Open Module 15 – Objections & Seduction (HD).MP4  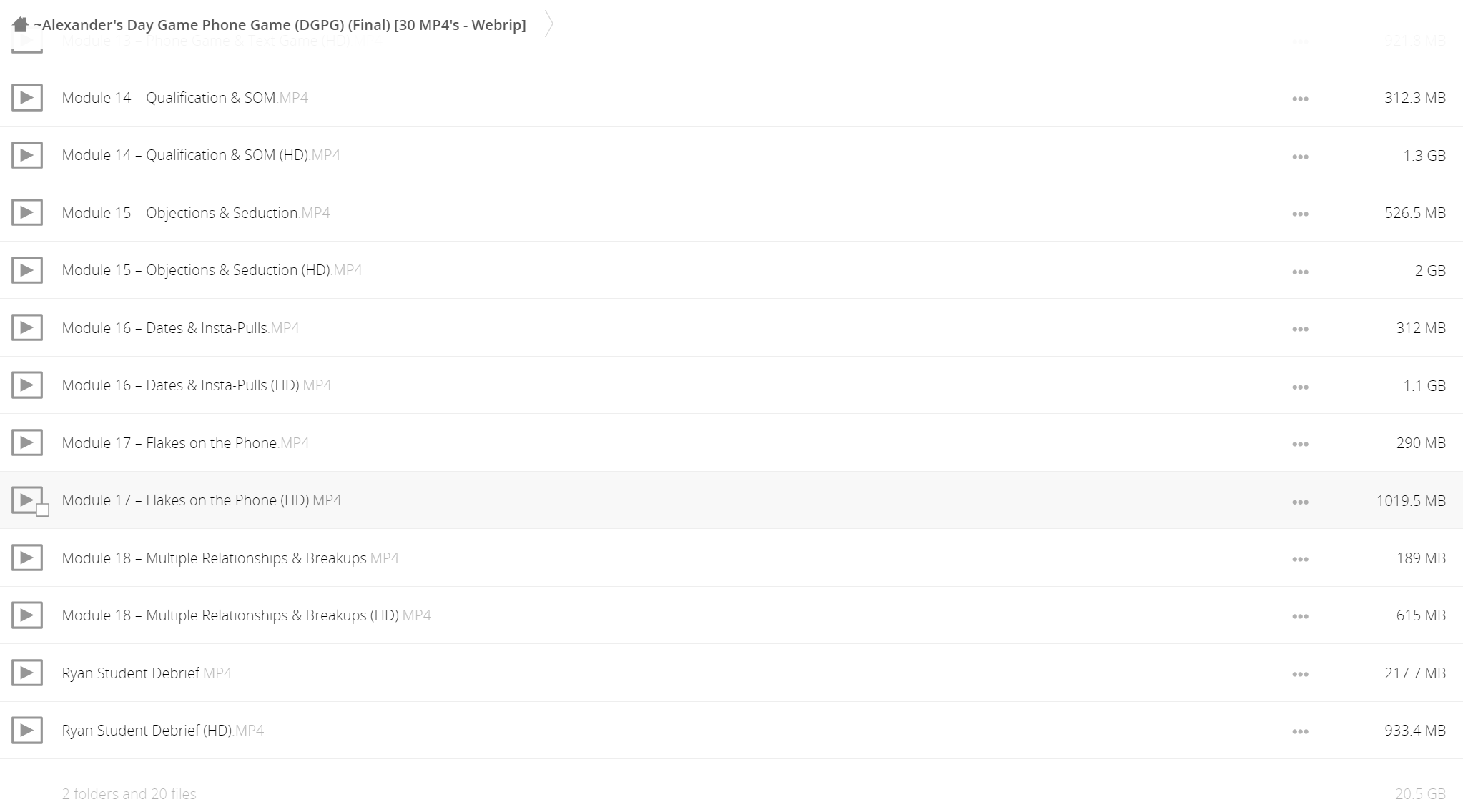pos(212,270)
